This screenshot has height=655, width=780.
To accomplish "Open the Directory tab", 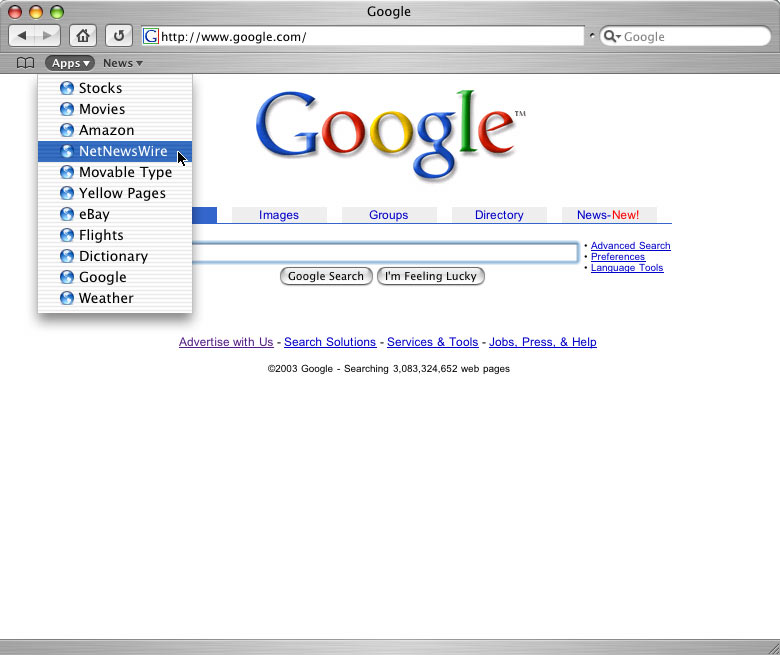I will (x=499, y=215).
